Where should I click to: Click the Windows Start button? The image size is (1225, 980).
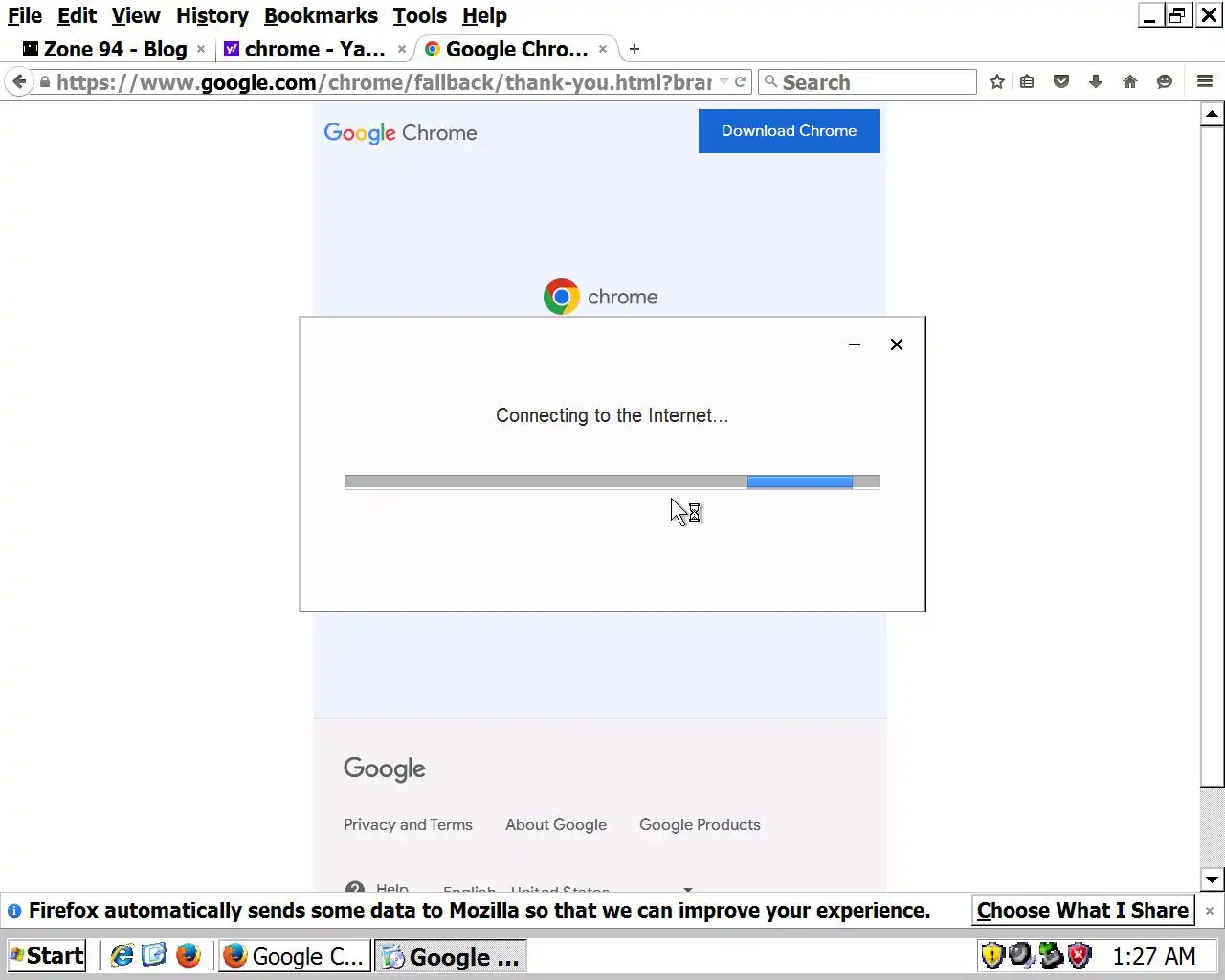47,955
